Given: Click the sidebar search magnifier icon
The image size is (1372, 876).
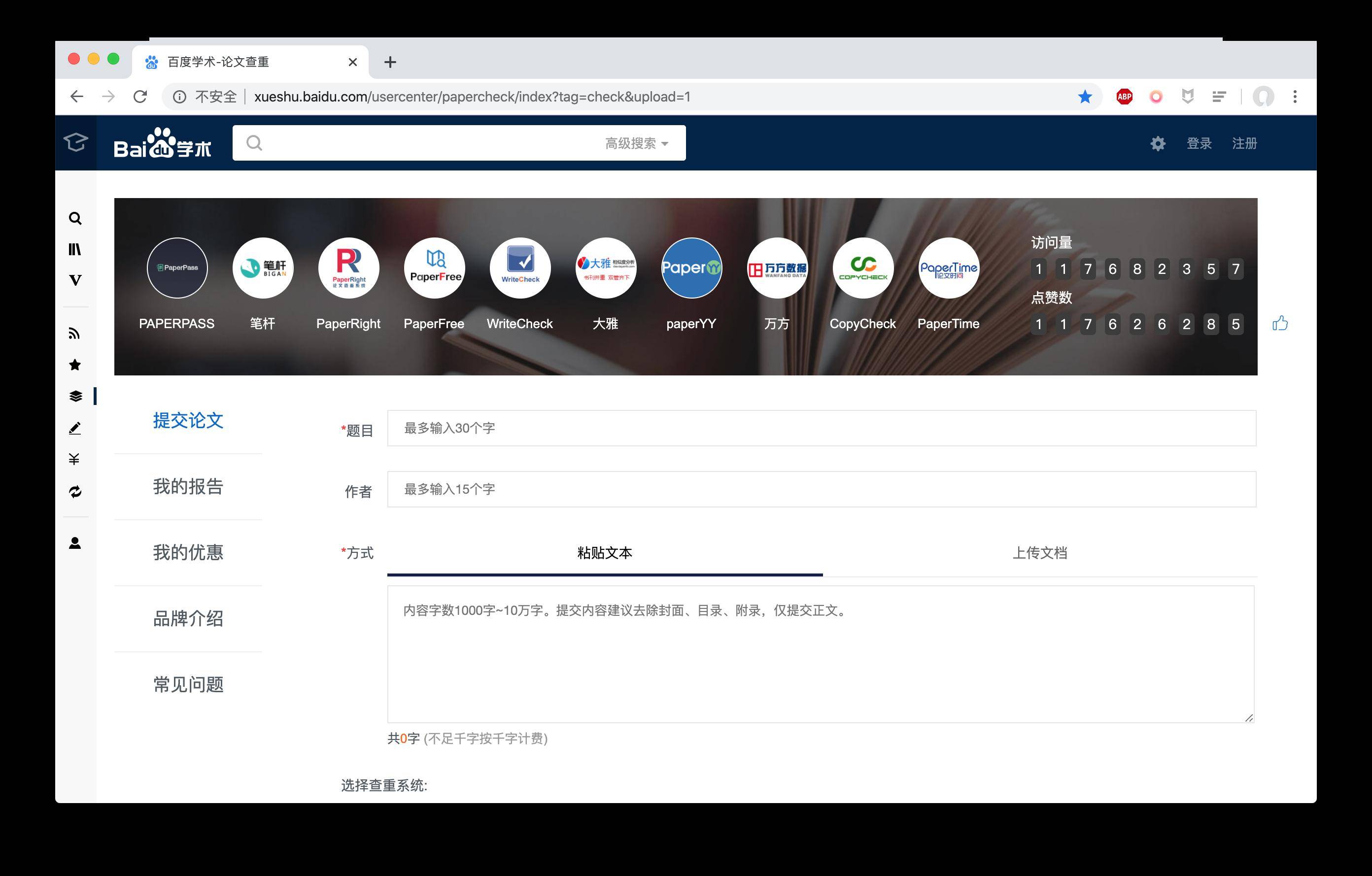Looking at the screenshot, I should click(75, 219).
